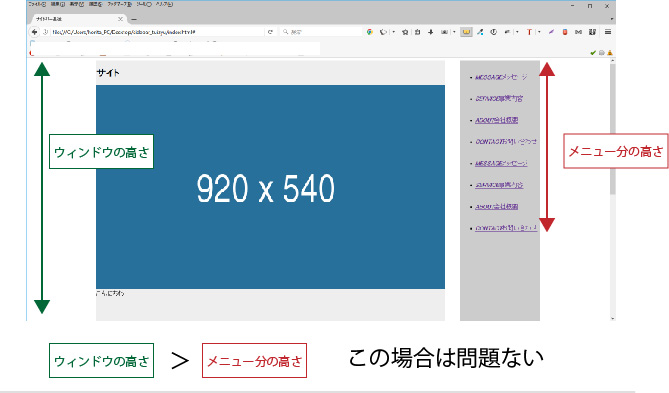Close the サイドバー tab with its X
This screenshot has width=669, height=393.
[120, 19]
